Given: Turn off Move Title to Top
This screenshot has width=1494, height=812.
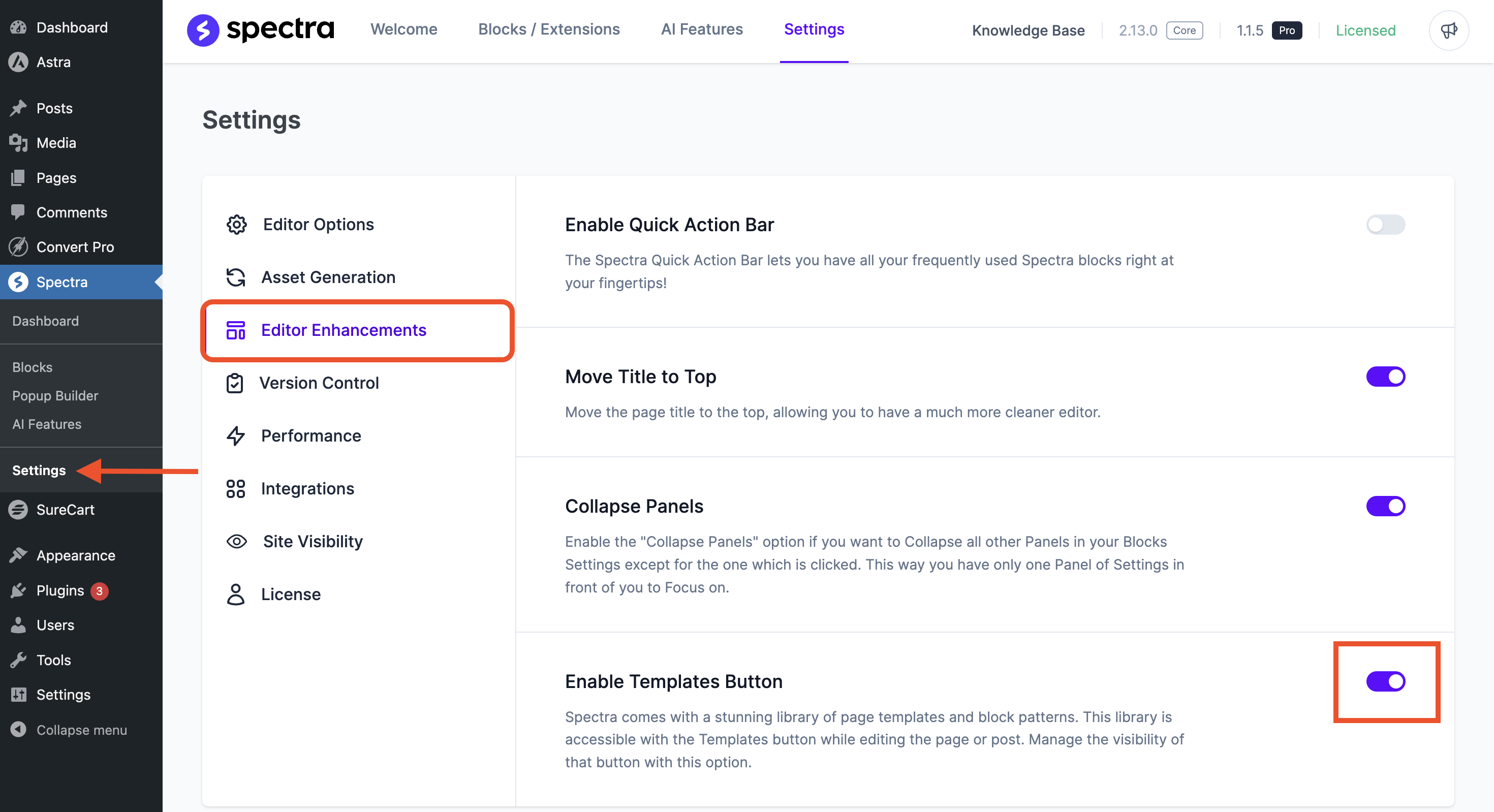Looking at the screenshot, I should click(x=1385, y=377).
